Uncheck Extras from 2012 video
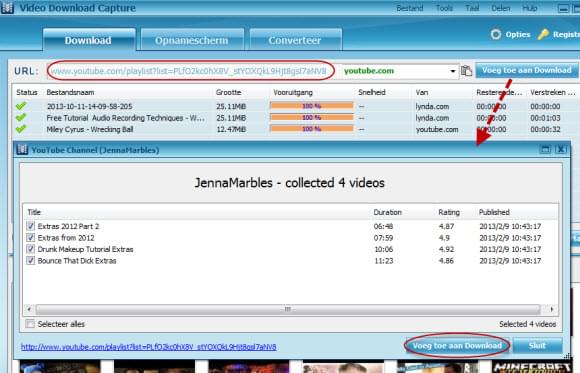 (x=30, y=238)
